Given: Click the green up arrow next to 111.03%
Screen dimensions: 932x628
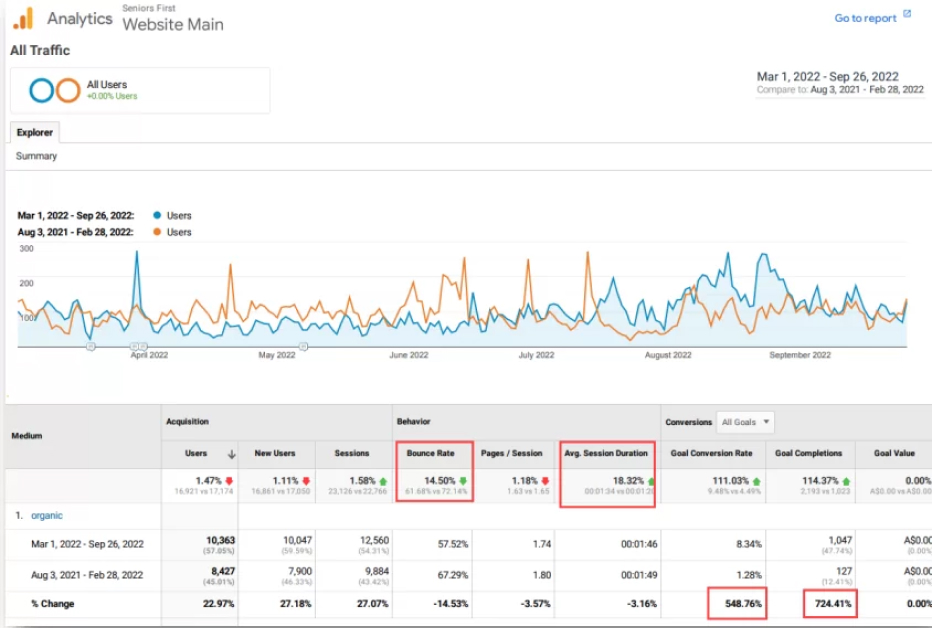Looking at the screenshot, I should point(756,481).
